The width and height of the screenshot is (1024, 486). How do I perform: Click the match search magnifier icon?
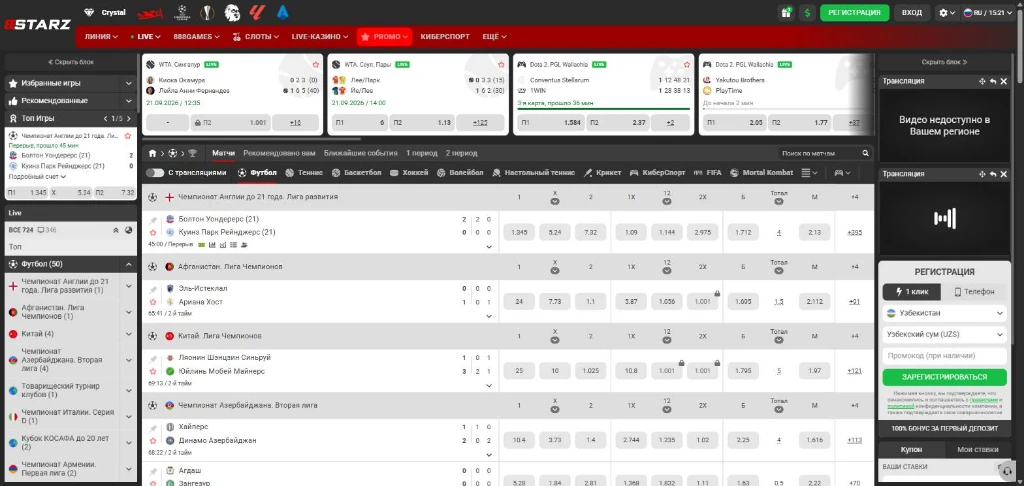[865, 153]
